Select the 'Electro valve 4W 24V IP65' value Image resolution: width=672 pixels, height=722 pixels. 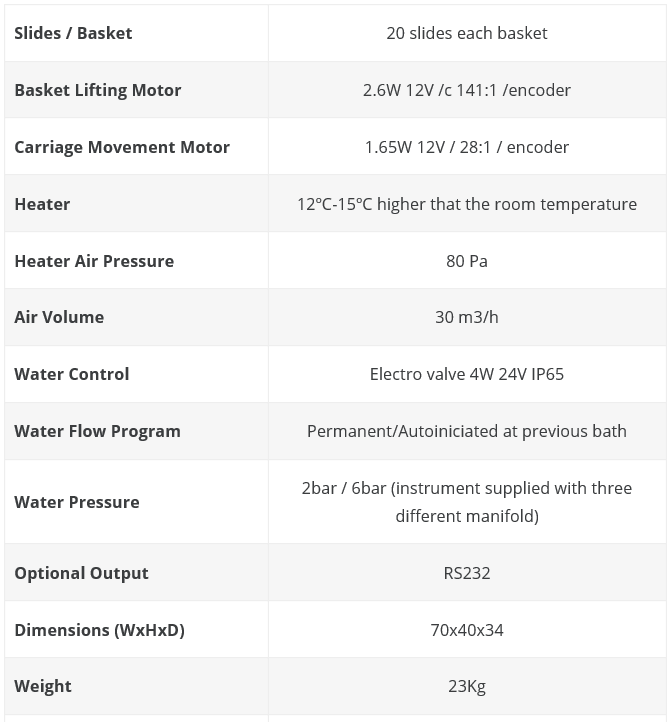pos(467,374)
